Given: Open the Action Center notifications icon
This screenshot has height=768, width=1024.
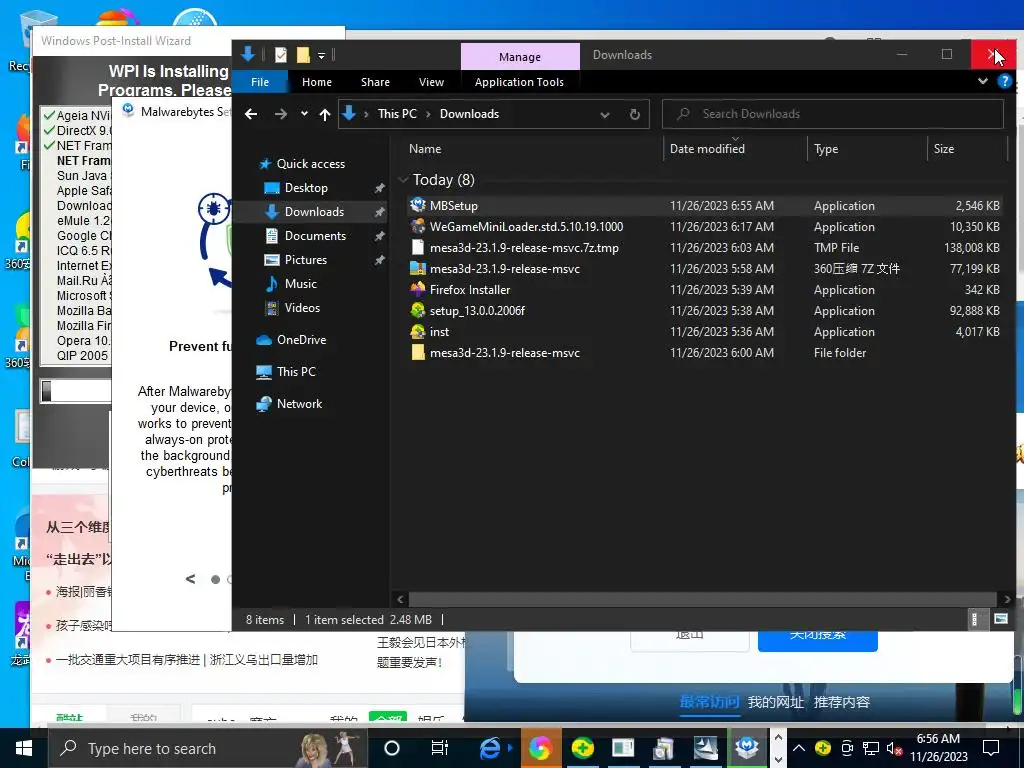Looking at the screenshot, I should [x=991, y=748].
